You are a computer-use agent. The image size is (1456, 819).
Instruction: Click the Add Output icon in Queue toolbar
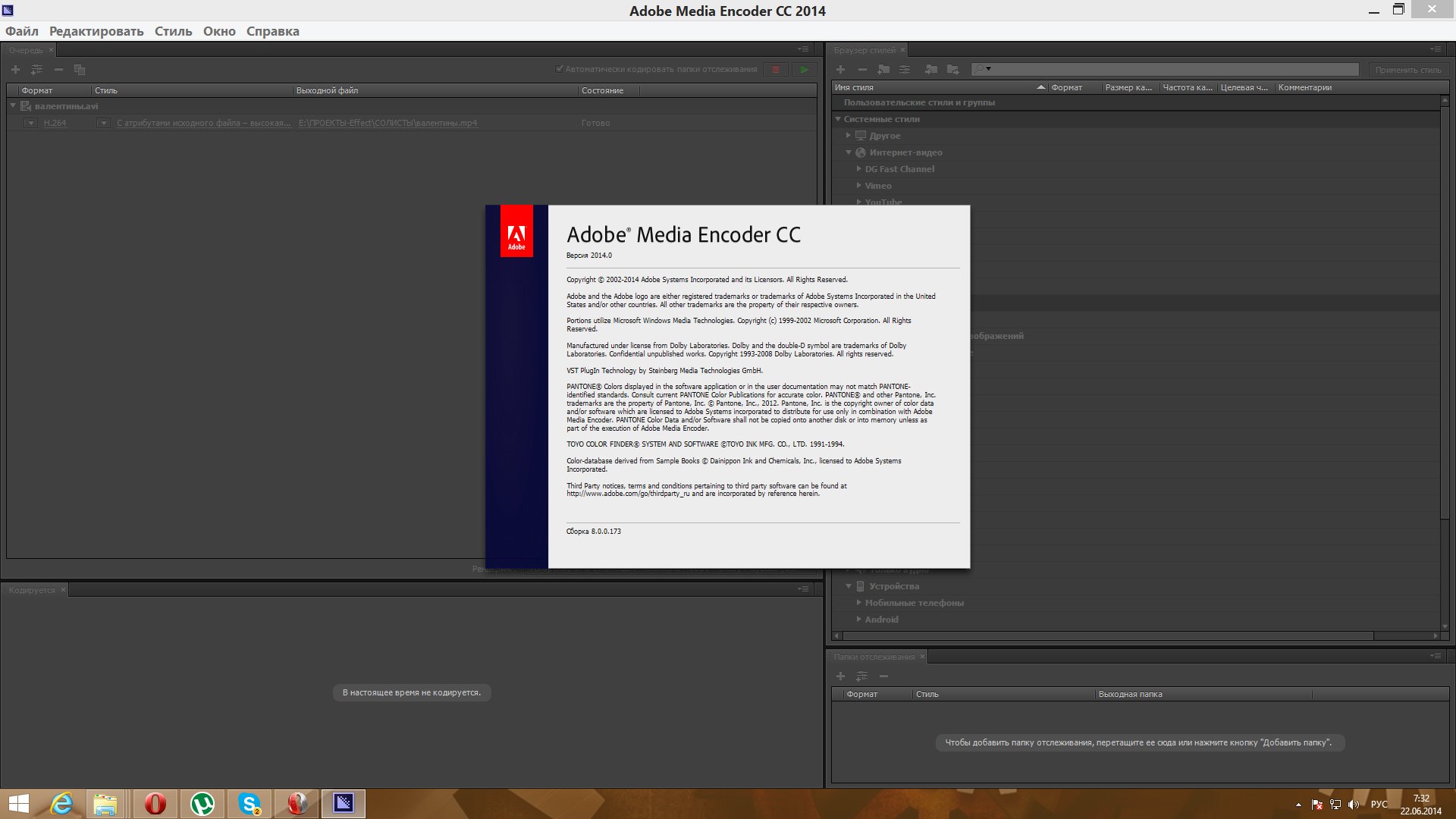click(x=36, y=70)
